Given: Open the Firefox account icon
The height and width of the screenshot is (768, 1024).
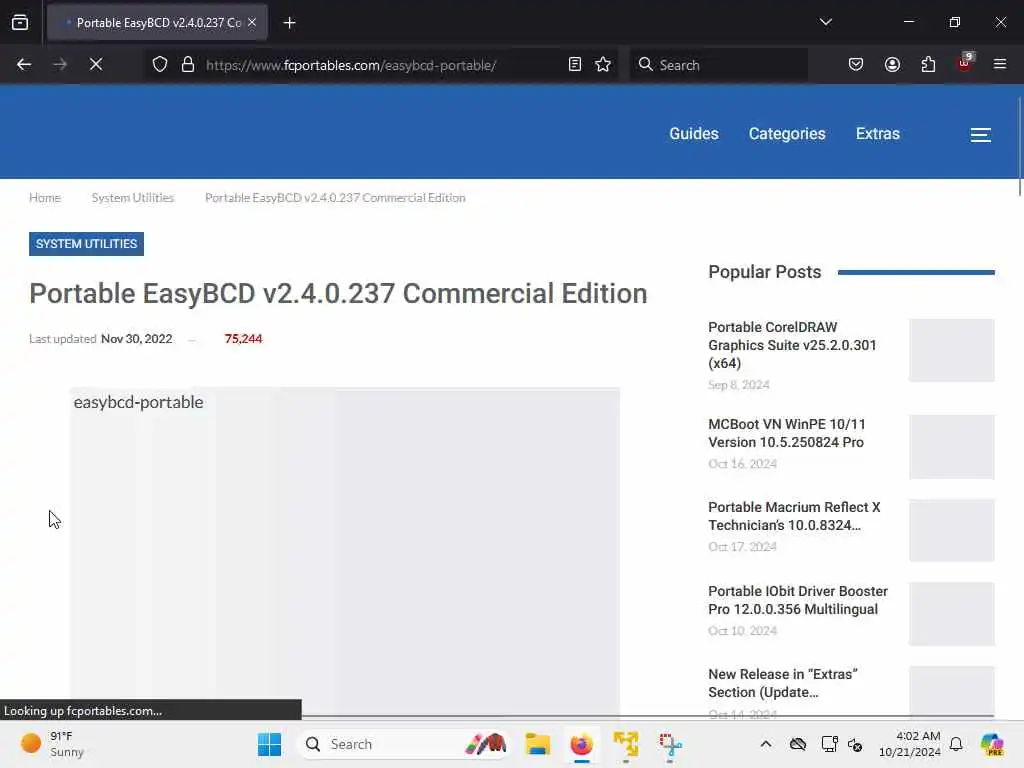Looking at the screenshot, I should coord(892,64).
